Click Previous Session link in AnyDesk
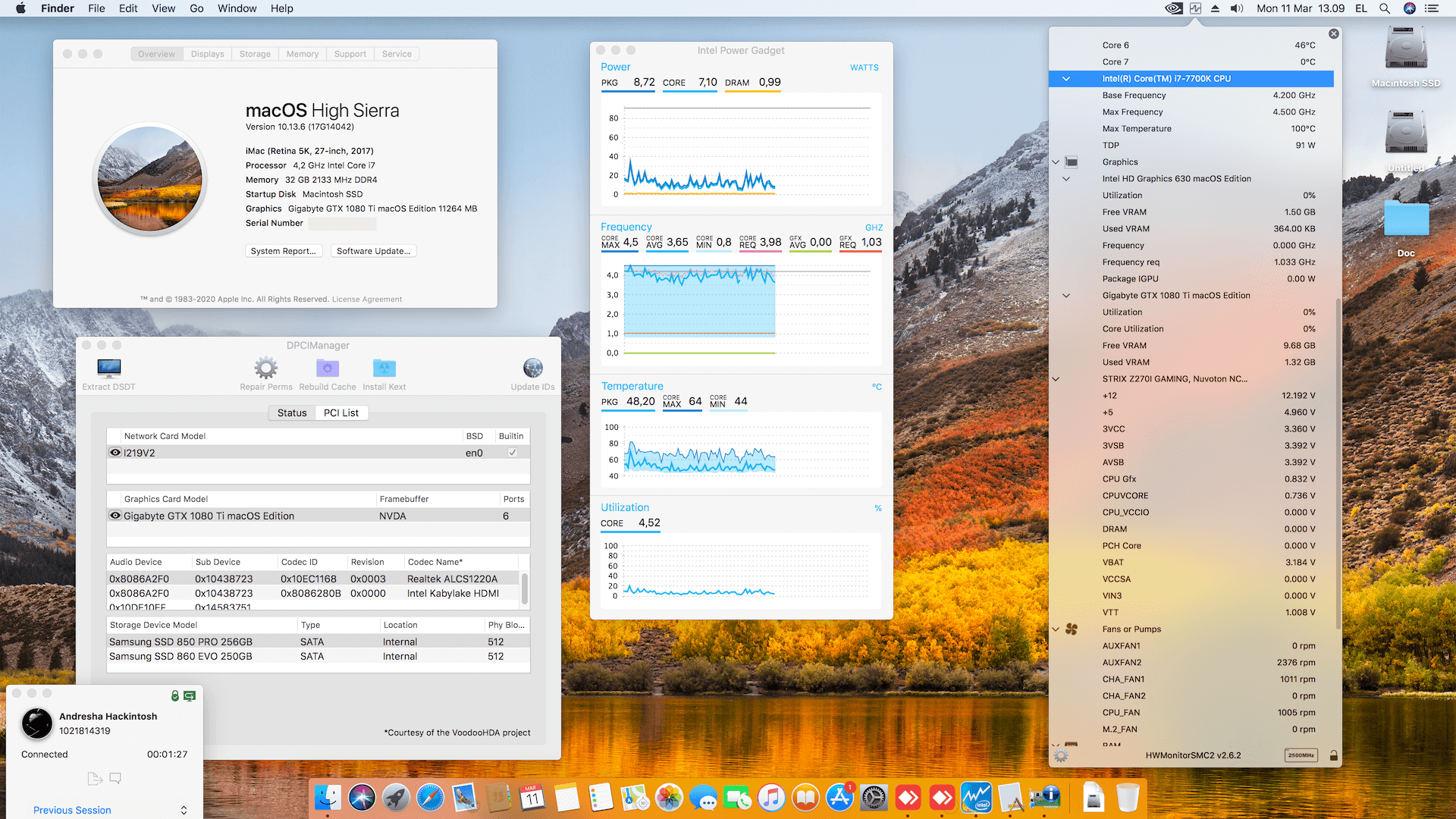 [72, 810]
